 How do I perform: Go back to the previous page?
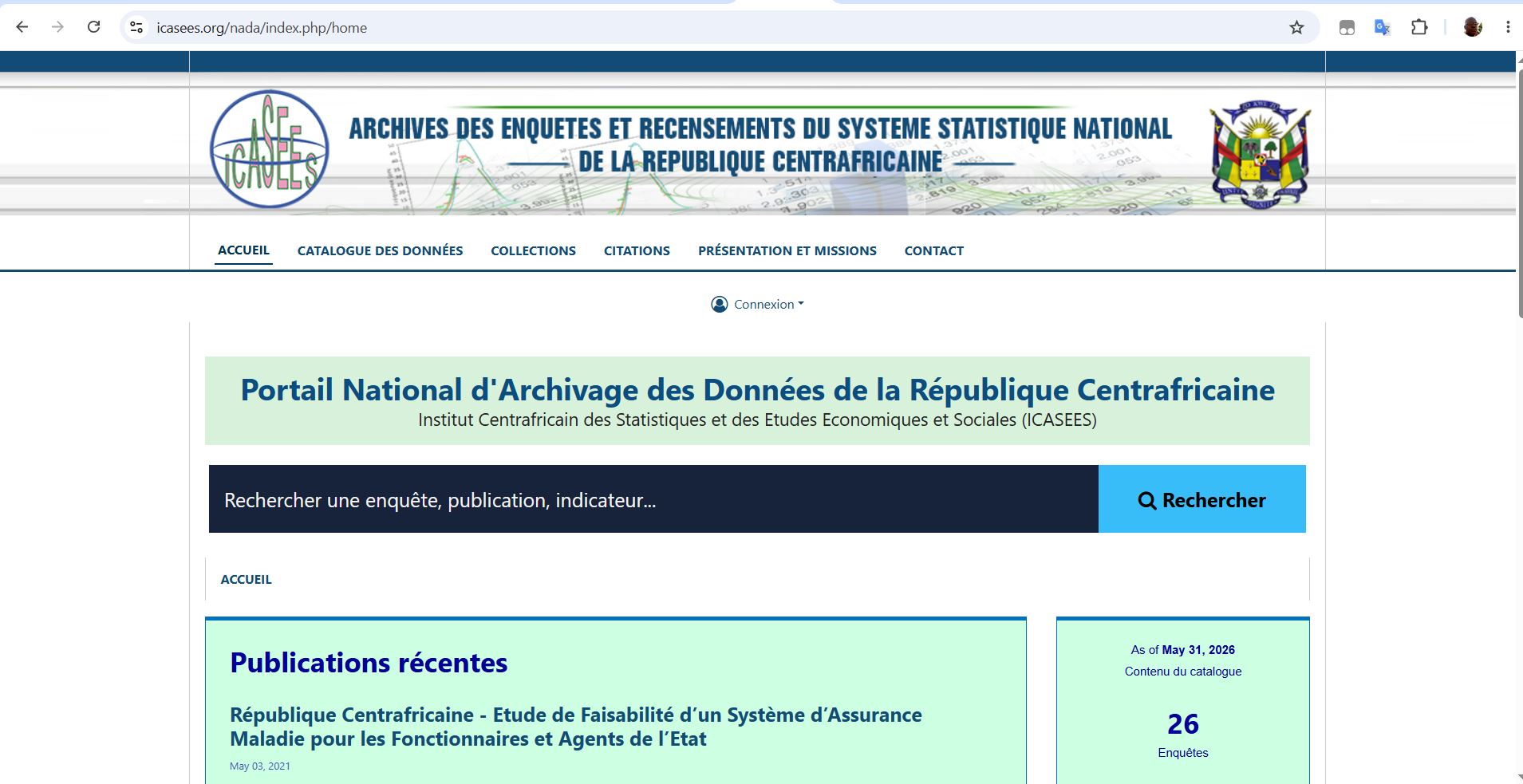click(x=22, y=27)
